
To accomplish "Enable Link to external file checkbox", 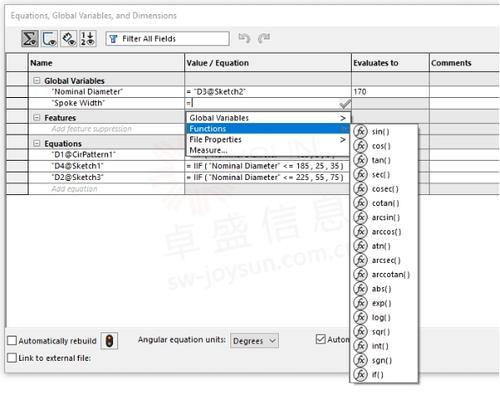I will coord(12,358).
